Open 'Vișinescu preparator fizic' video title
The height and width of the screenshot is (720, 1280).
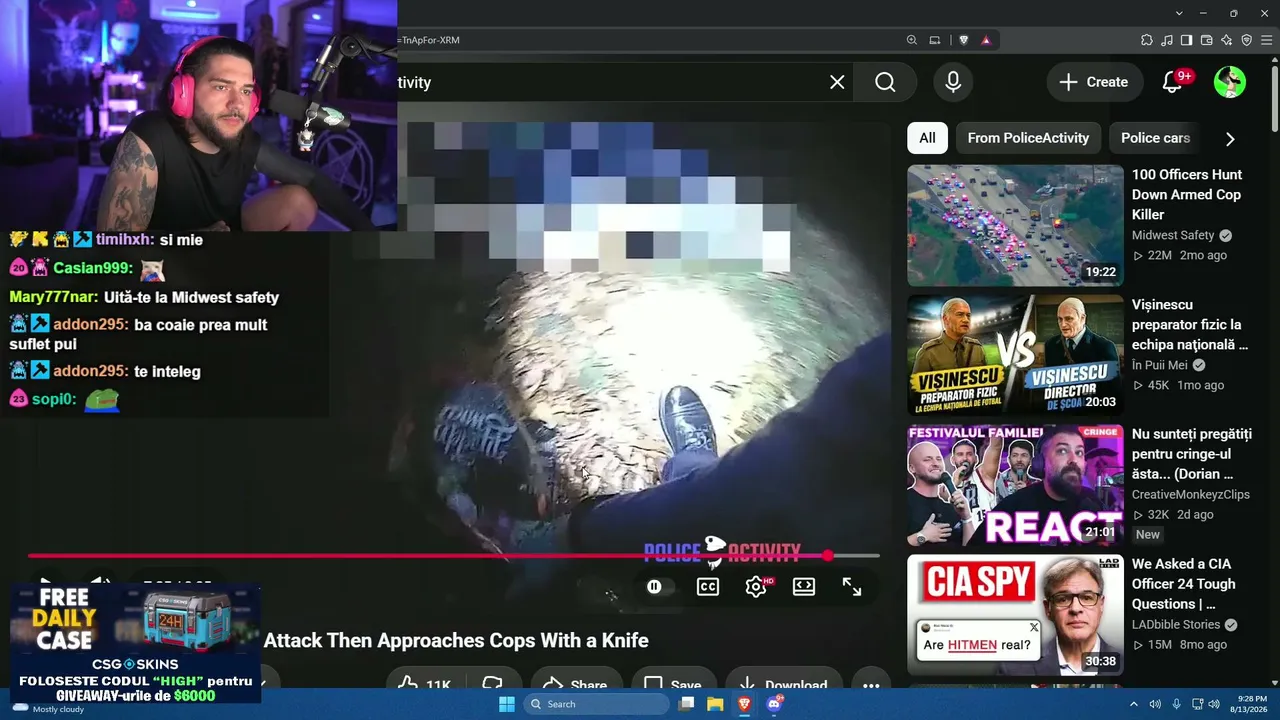tap(1190, 324)
